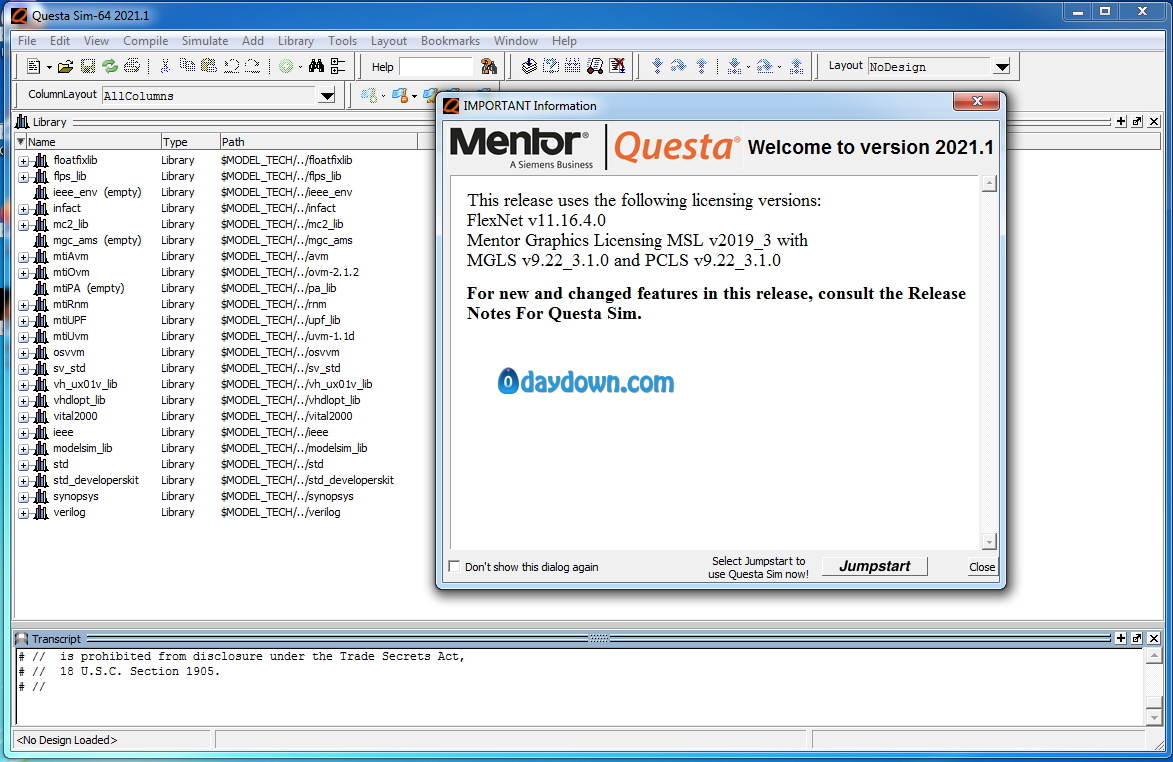Open the Simulate menu
This screenshot has height=762, width=1173.
click(205, 40)
